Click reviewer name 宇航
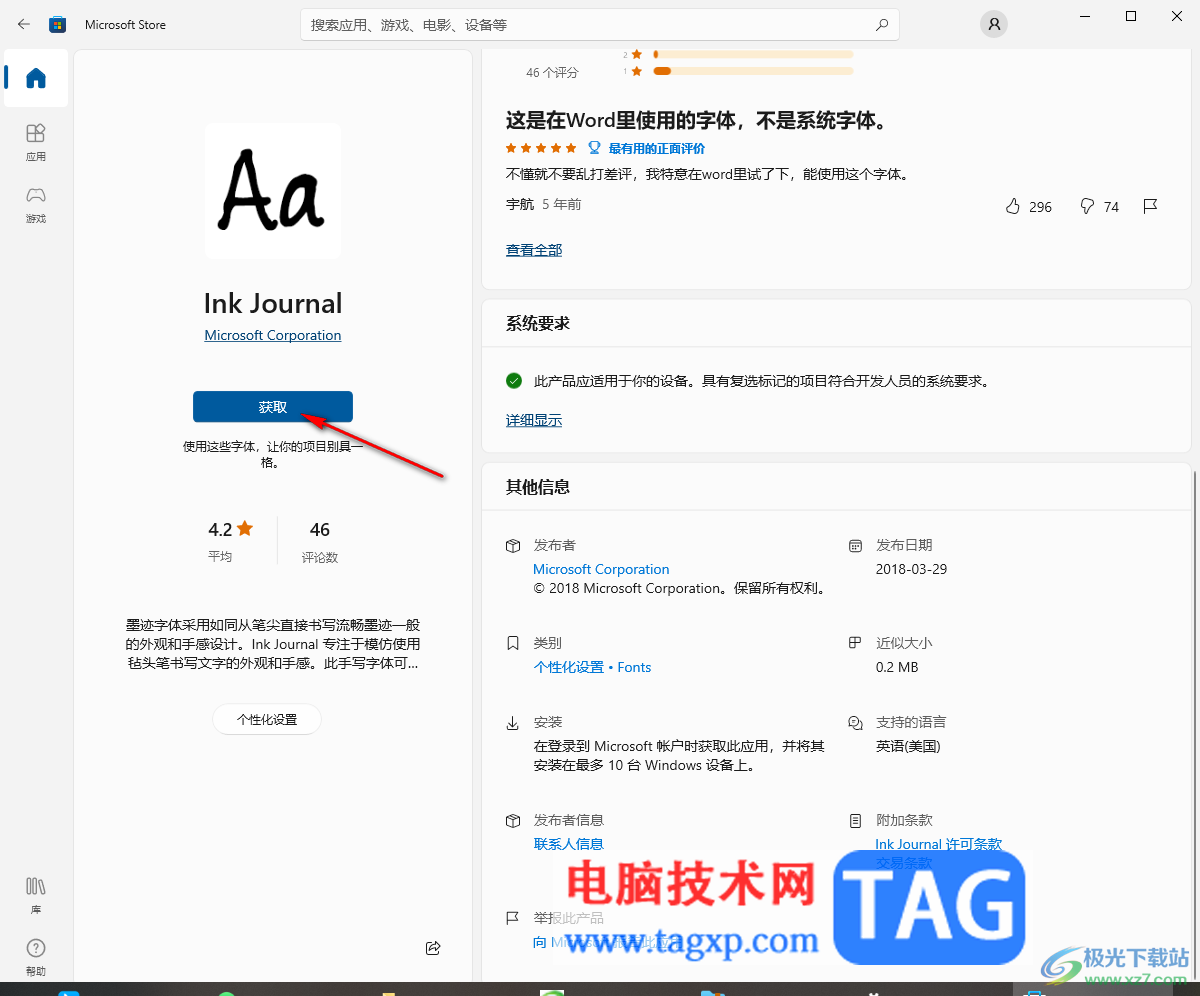This screenshot has height=996, width=1200. point(520,204)
